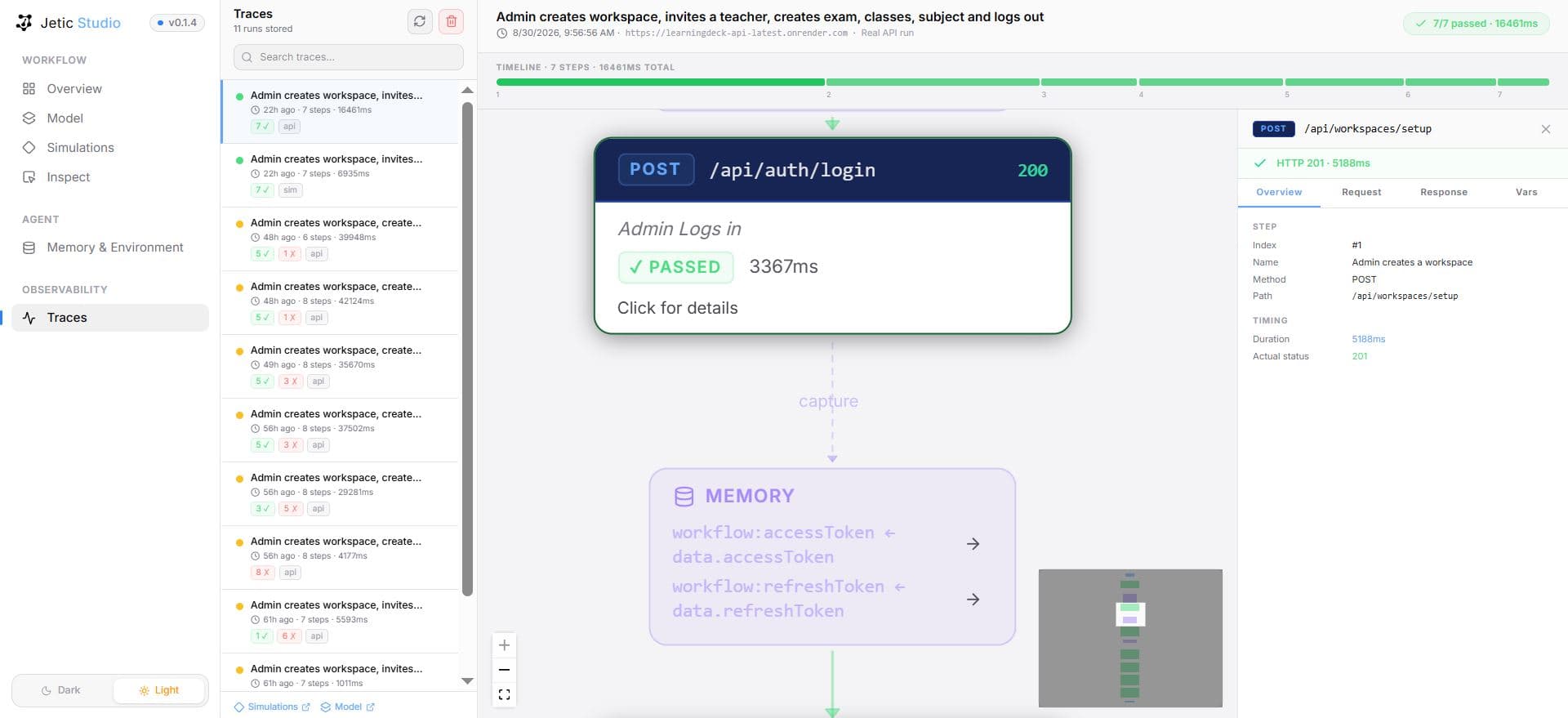
Task: Open the 6935ms sim trace run
Action: 340,175
